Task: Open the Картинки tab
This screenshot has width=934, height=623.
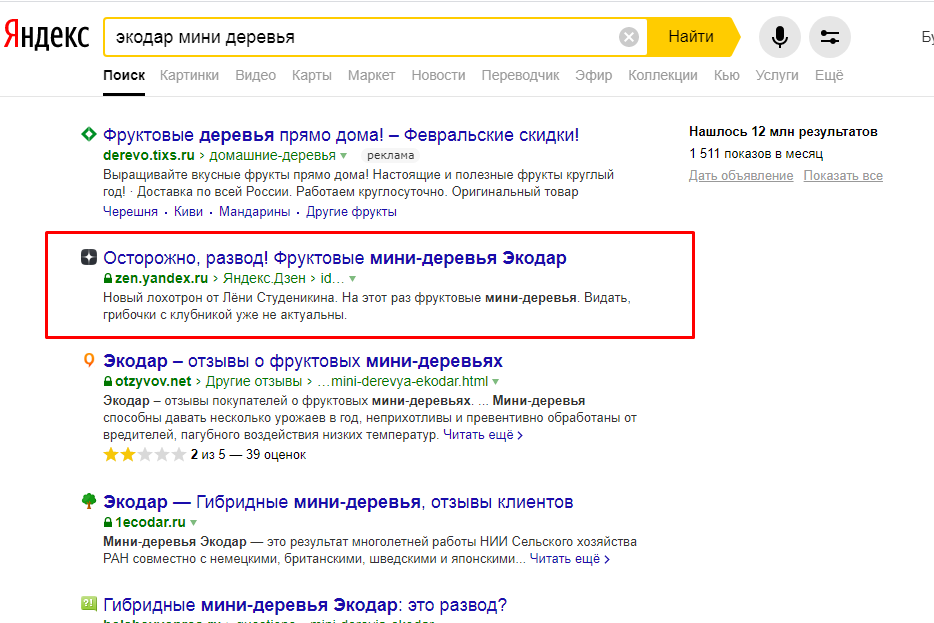Action: [189, 76]
